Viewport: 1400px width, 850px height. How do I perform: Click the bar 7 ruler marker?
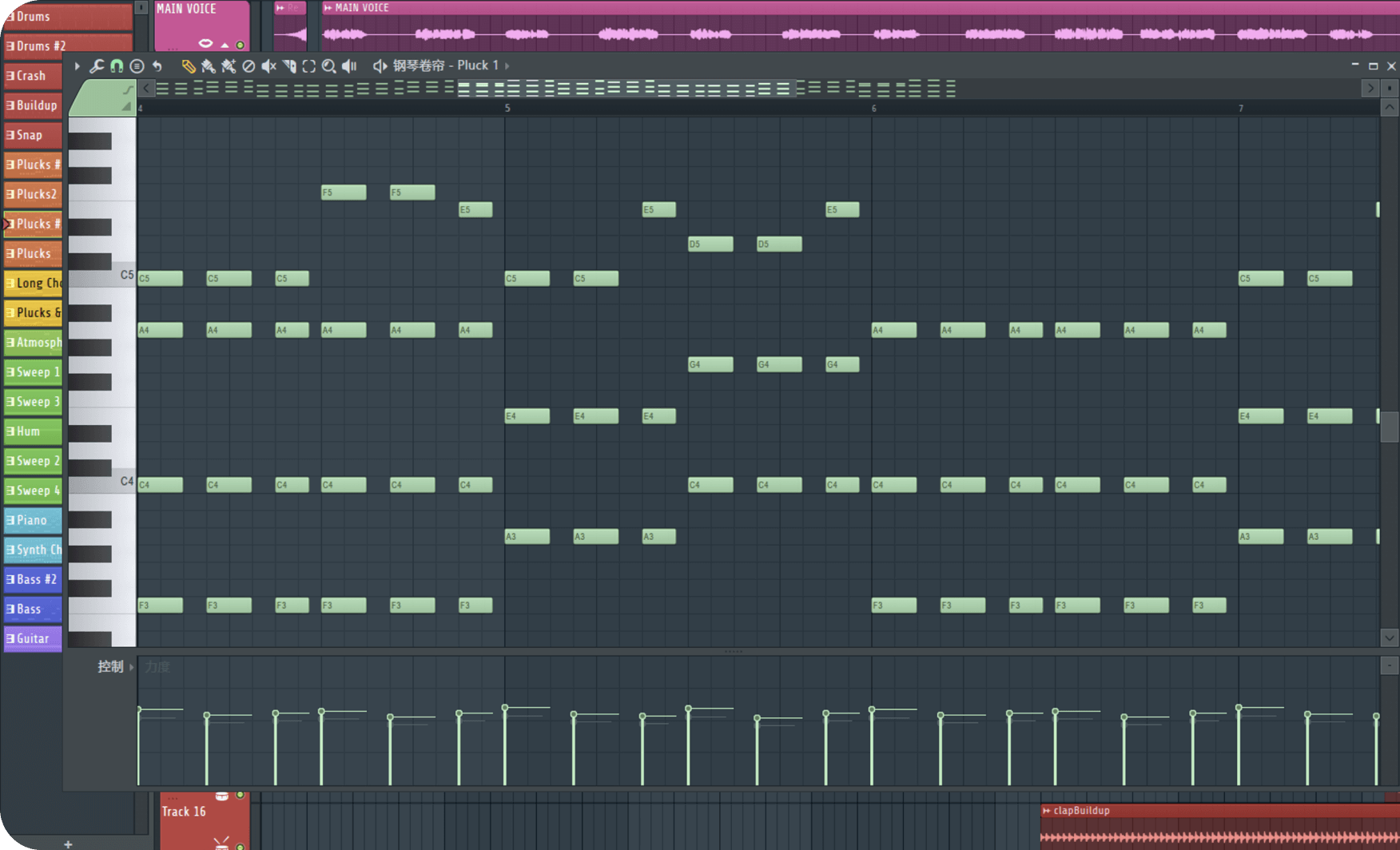[x=1241, y=108]
